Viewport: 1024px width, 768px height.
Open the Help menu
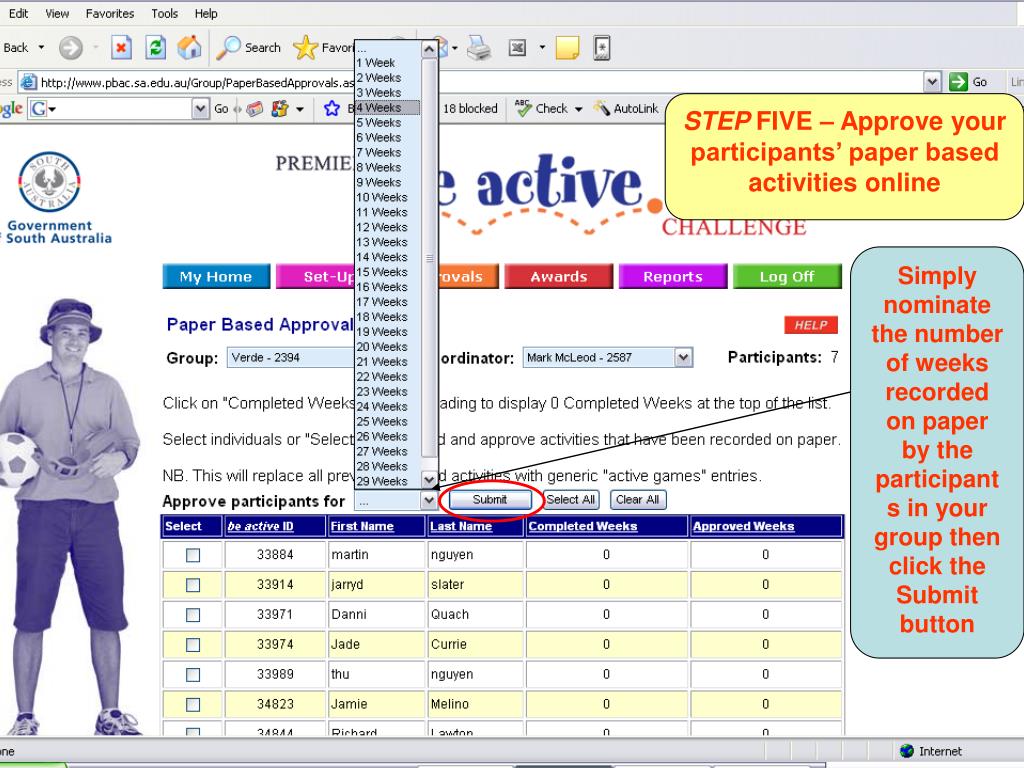click(x=206, y=13)
